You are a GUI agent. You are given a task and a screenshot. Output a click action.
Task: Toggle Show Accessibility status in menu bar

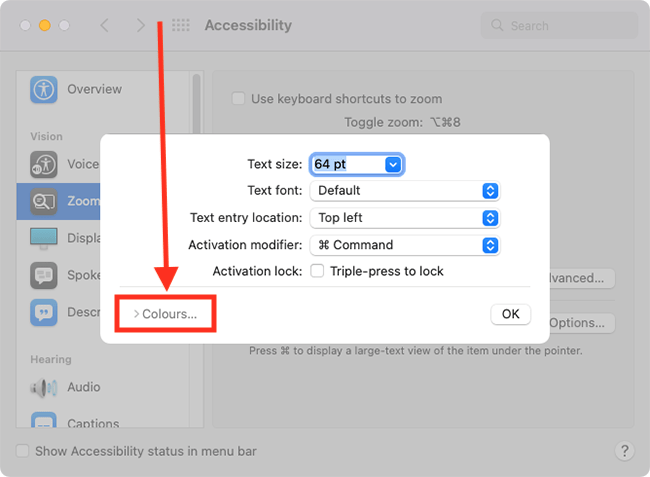click(x=22, y=451)
